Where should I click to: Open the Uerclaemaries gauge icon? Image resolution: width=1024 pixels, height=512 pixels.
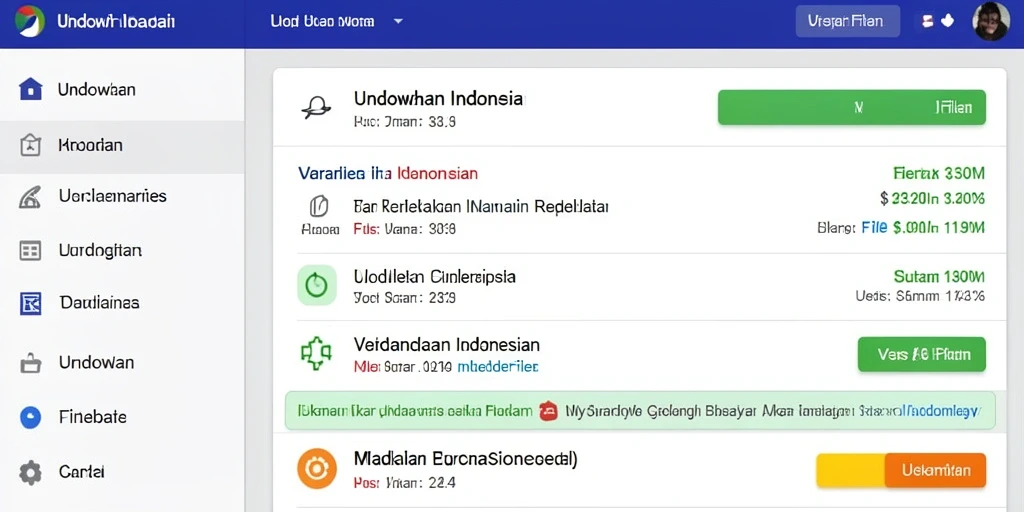[31, 197]
